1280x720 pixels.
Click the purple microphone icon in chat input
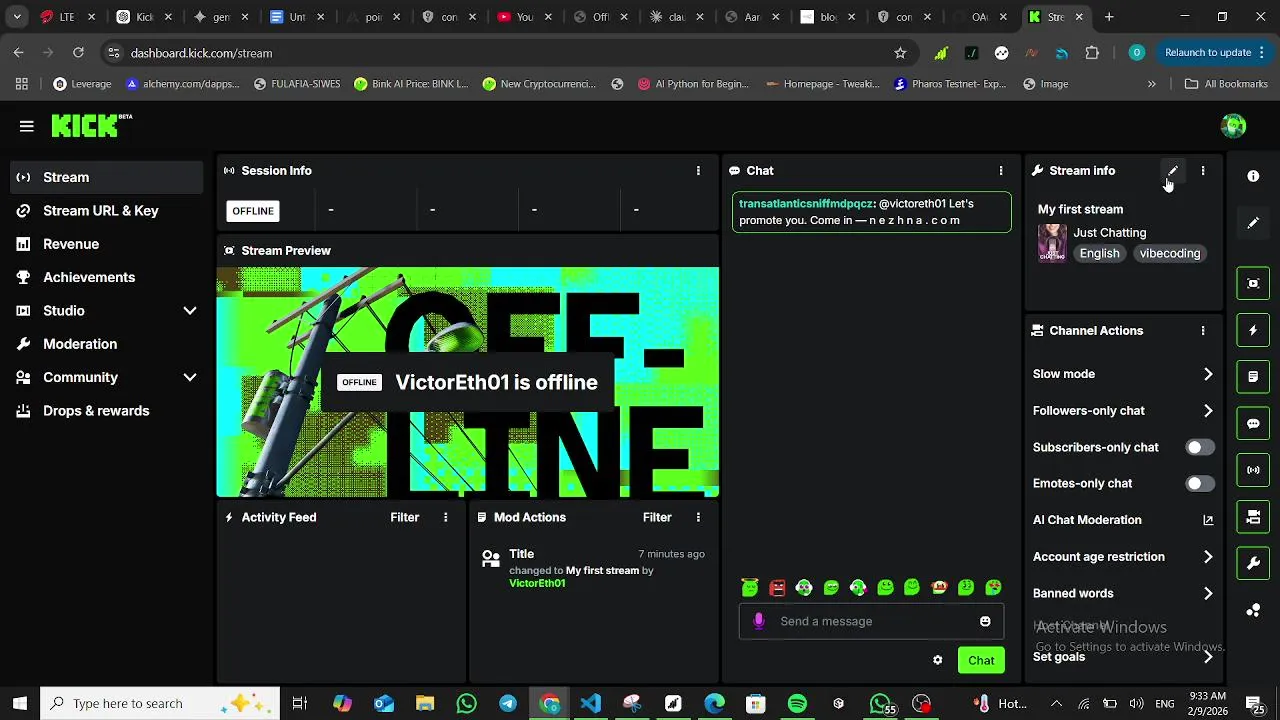pos(759,622)
